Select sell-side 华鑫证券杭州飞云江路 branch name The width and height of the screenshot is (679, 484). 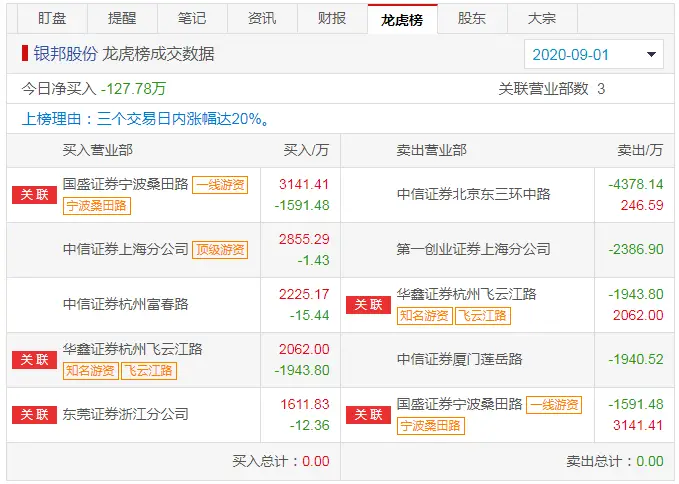pos(467,294)
